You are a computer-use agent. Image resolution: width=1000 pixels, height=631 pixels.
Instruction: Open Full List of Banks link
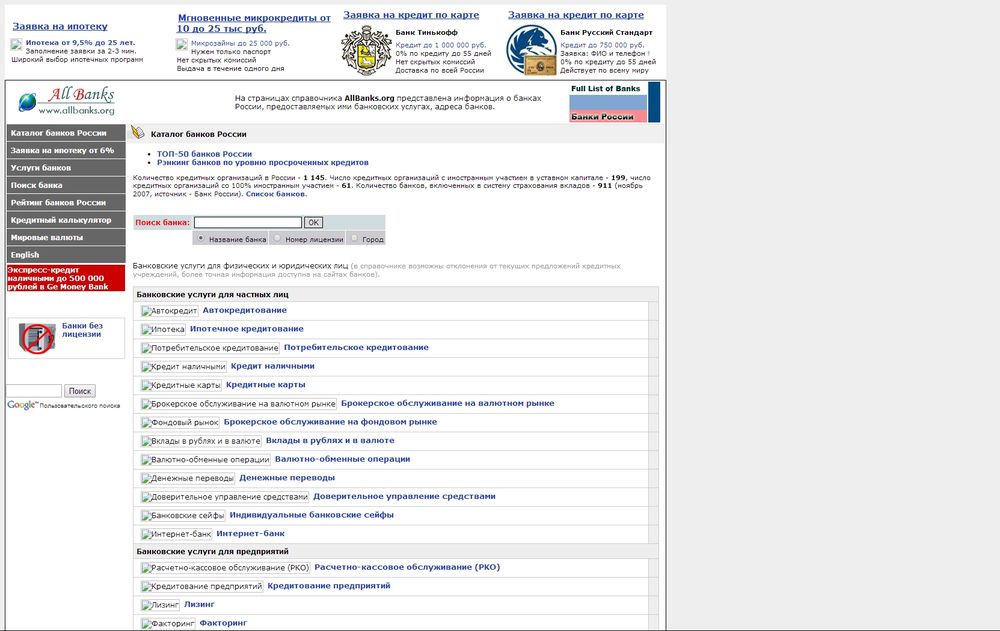[x=605, y=89]
